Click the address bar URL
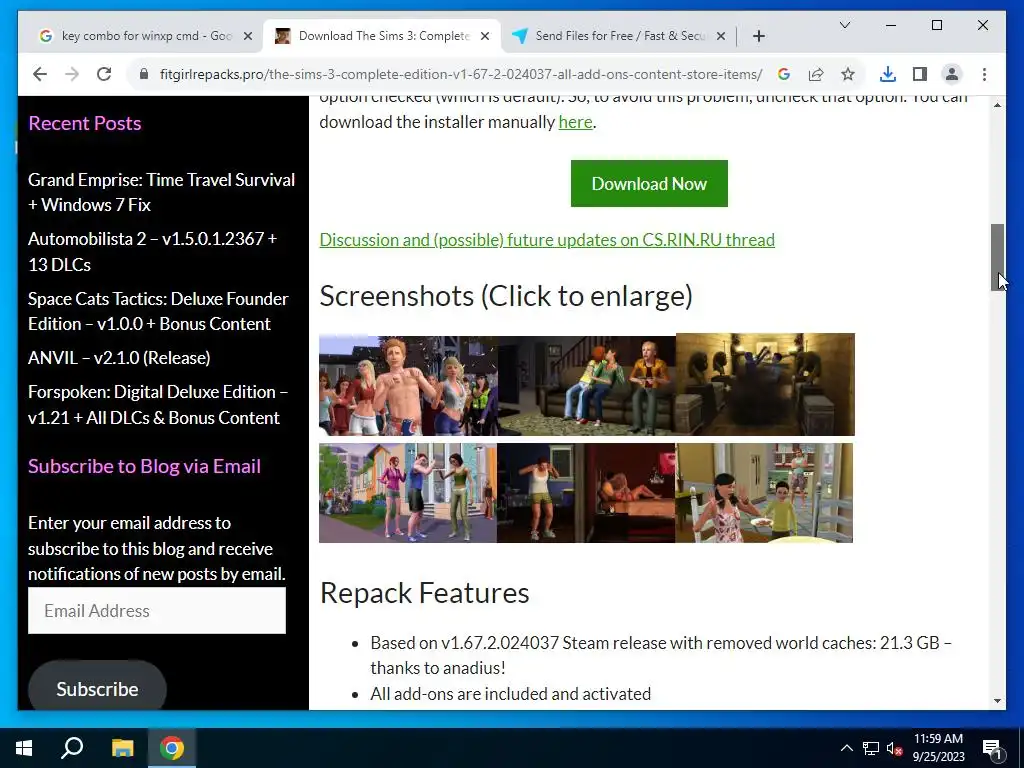 (460, 74)
